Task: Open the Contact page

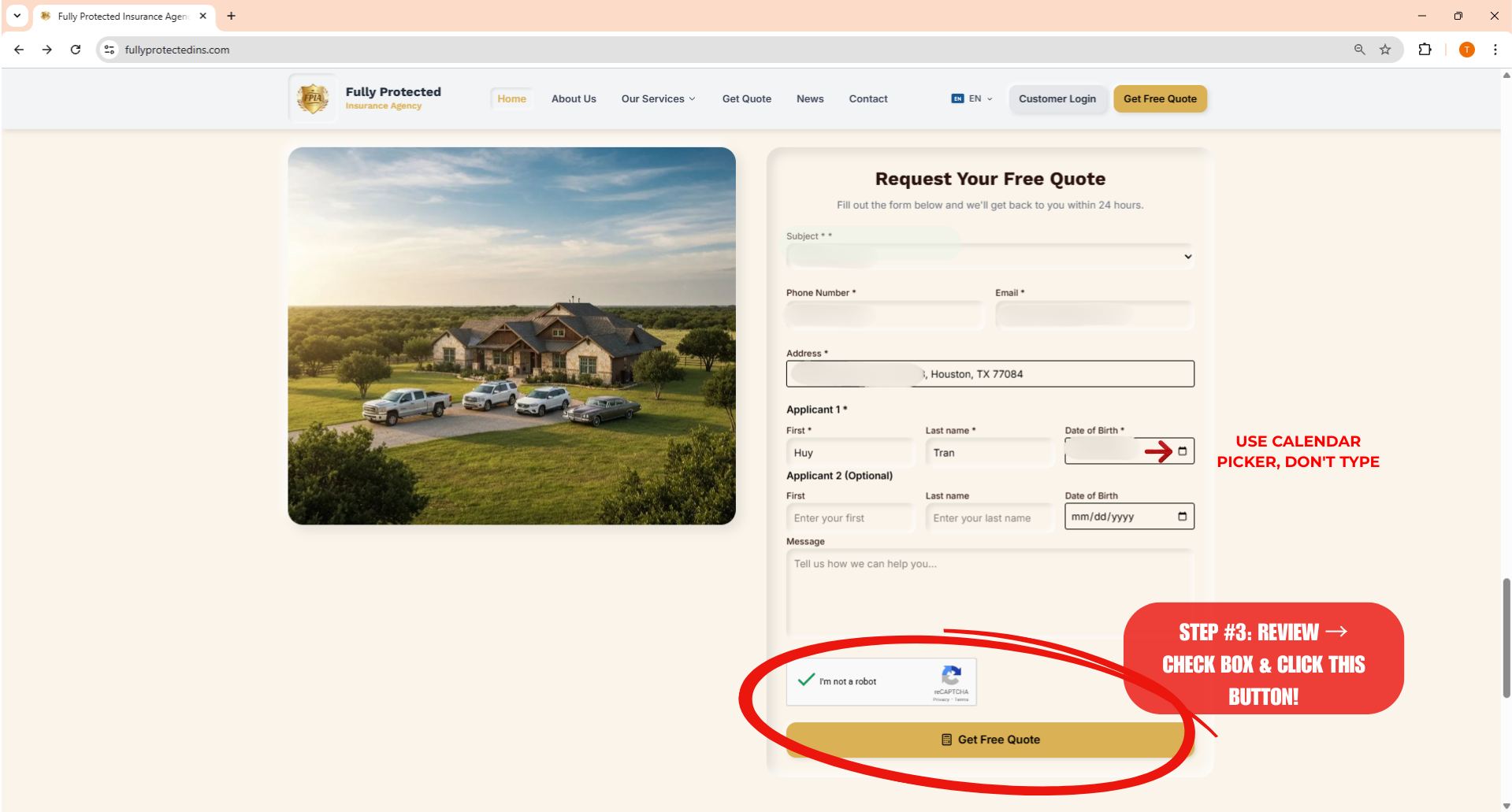Action: [x=868, y=98]
